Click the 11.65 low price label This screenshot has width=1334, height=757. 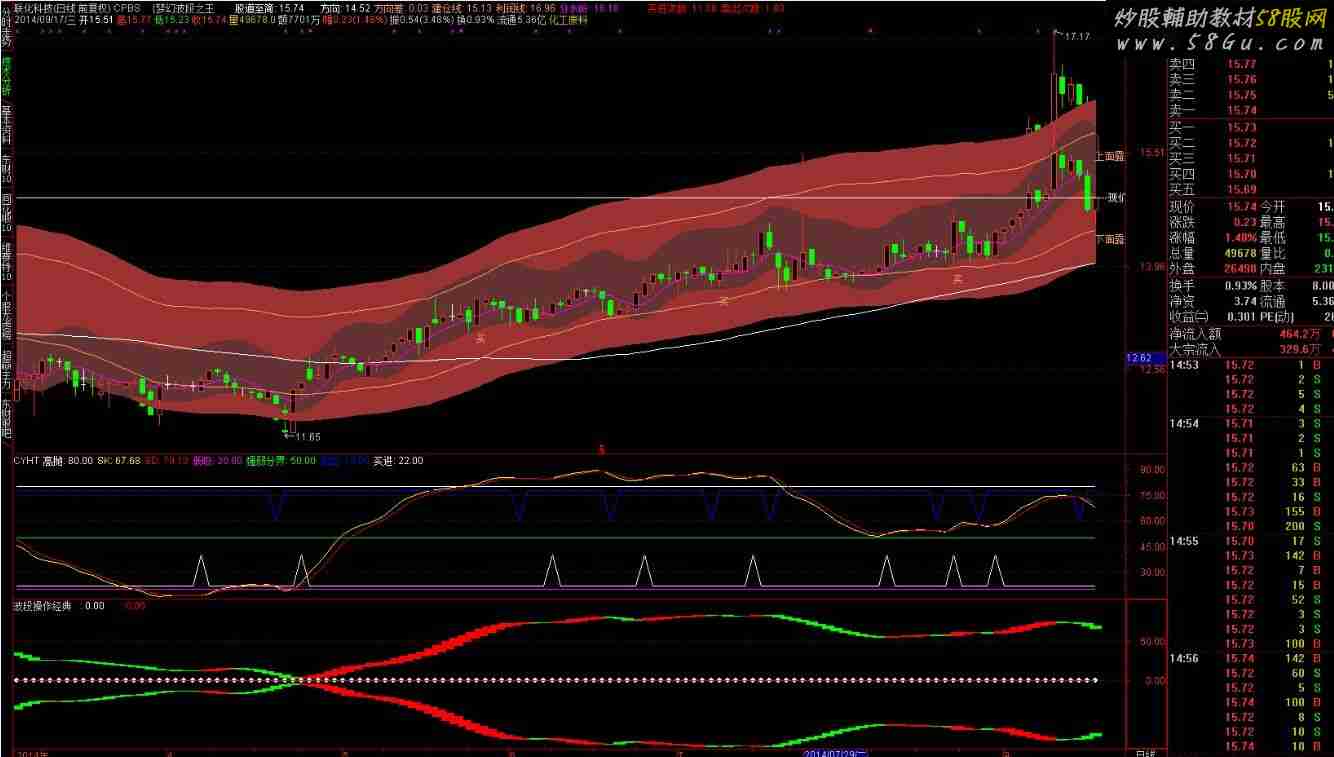pos(307,437)
